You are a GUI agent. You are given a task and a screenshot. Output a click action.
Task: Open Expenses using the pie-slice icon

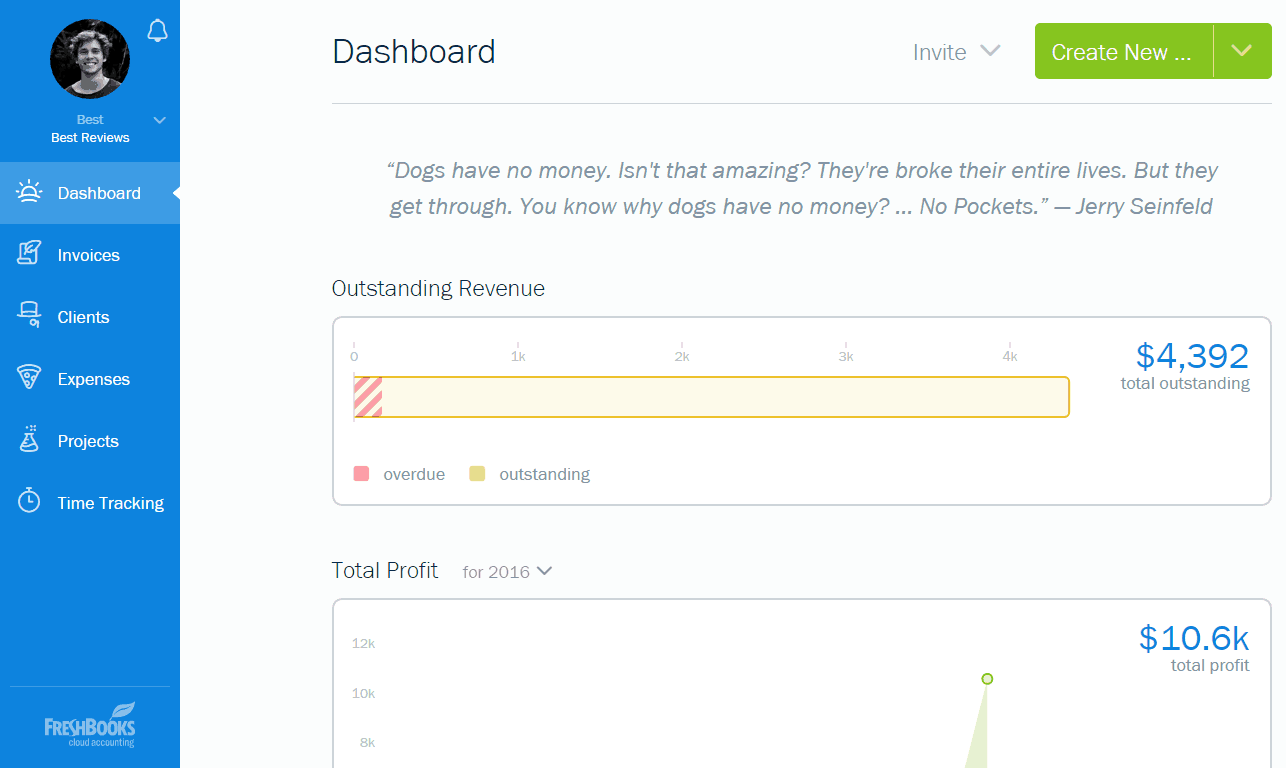point(30,378)
